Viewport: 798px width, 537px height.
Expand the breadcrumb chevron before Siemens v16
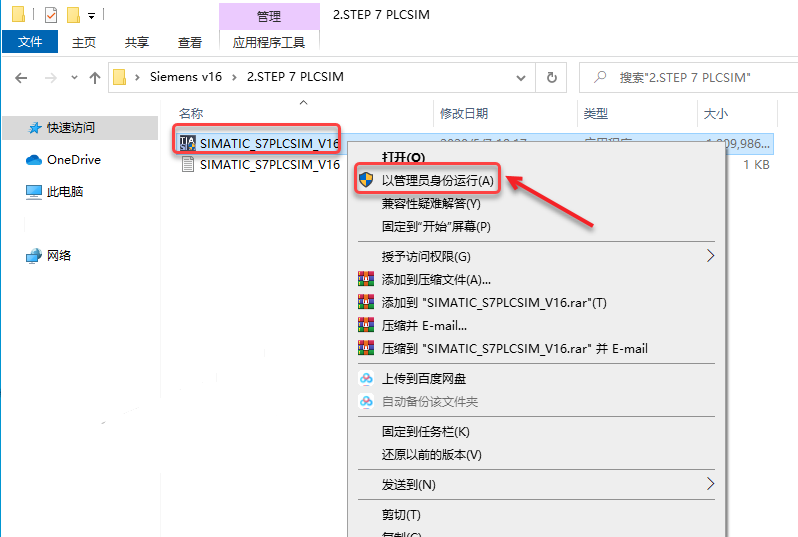[x=137, y=77]
